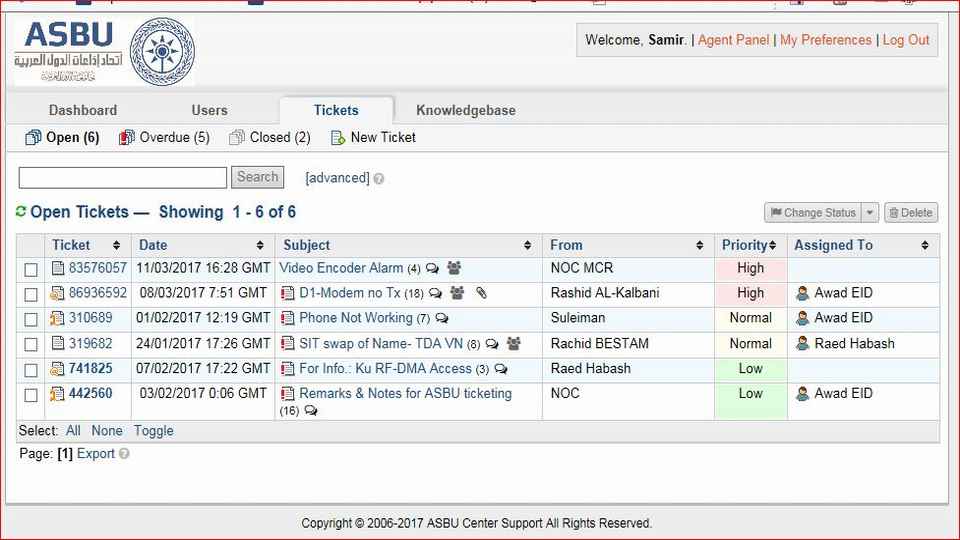
Task: Show Closed (2) tickets
Action: coord(270,137)
